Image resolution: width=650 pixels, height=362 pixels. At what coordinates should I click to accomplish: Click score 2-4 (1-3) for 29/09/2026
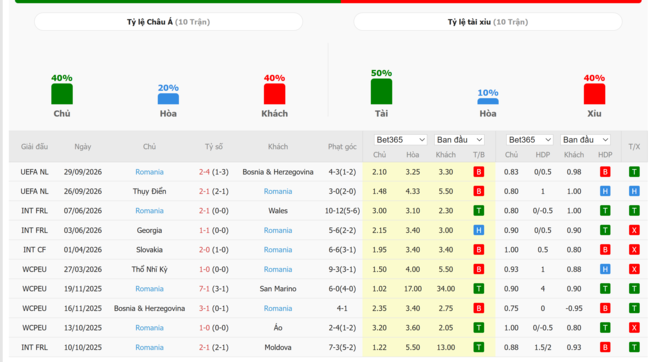[214, 172]
